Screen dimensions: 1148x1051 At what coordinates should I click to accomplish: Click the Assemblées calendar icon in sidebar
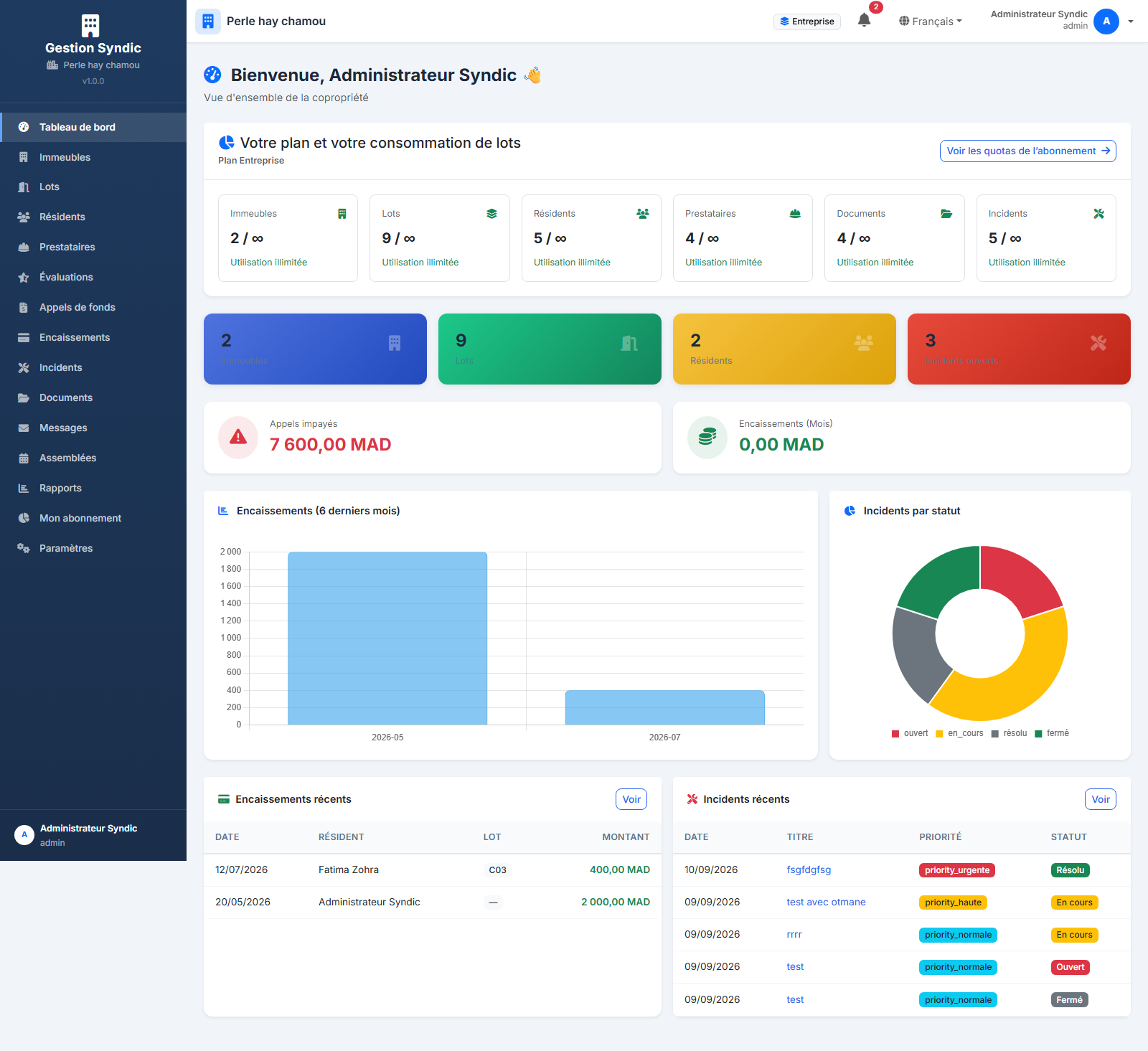click(x=24, y=458)
